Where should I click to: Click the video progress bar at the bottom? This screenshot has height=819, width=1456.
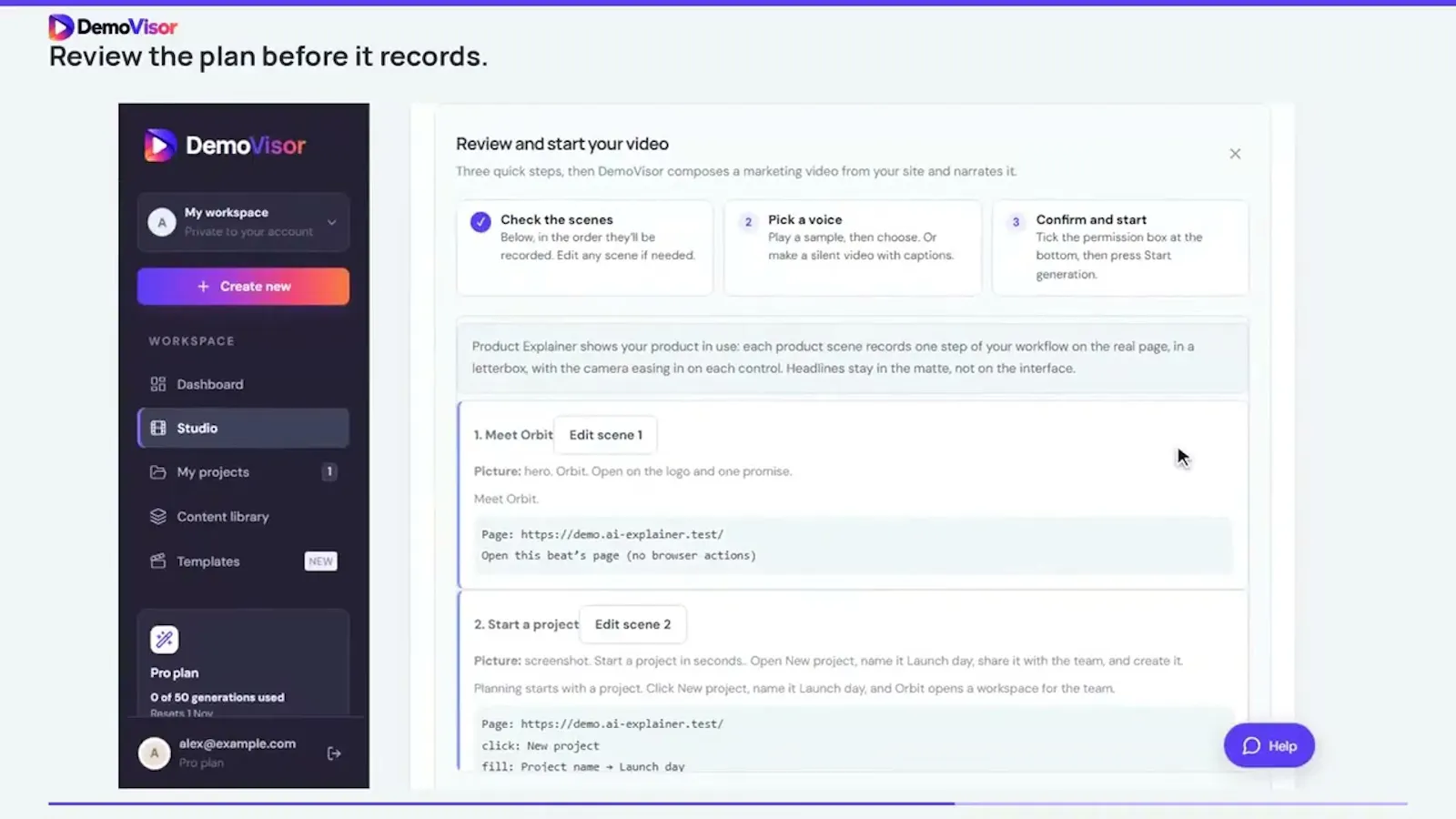pos(728,804)
